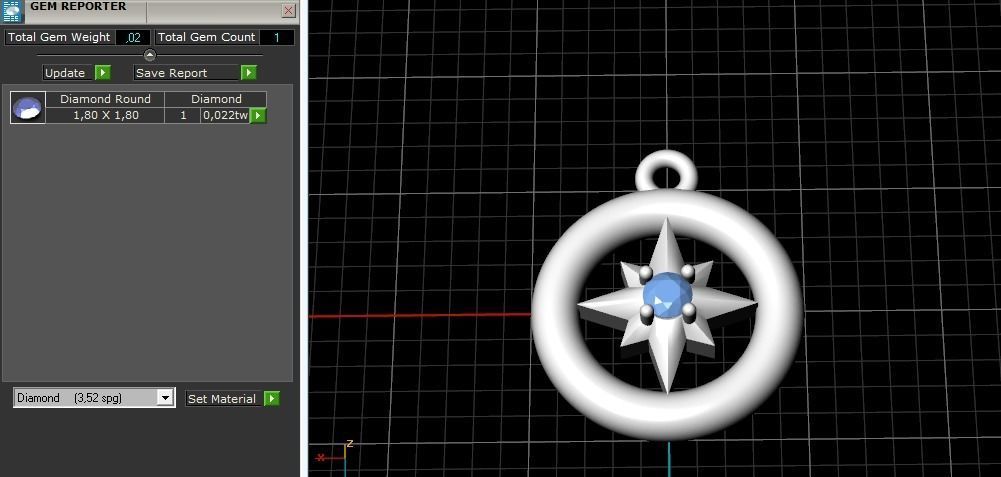Open the Diamond (3,52 spg) material dropdown
The height and width of the screenshot is (477, 1001).
[94, 398]
